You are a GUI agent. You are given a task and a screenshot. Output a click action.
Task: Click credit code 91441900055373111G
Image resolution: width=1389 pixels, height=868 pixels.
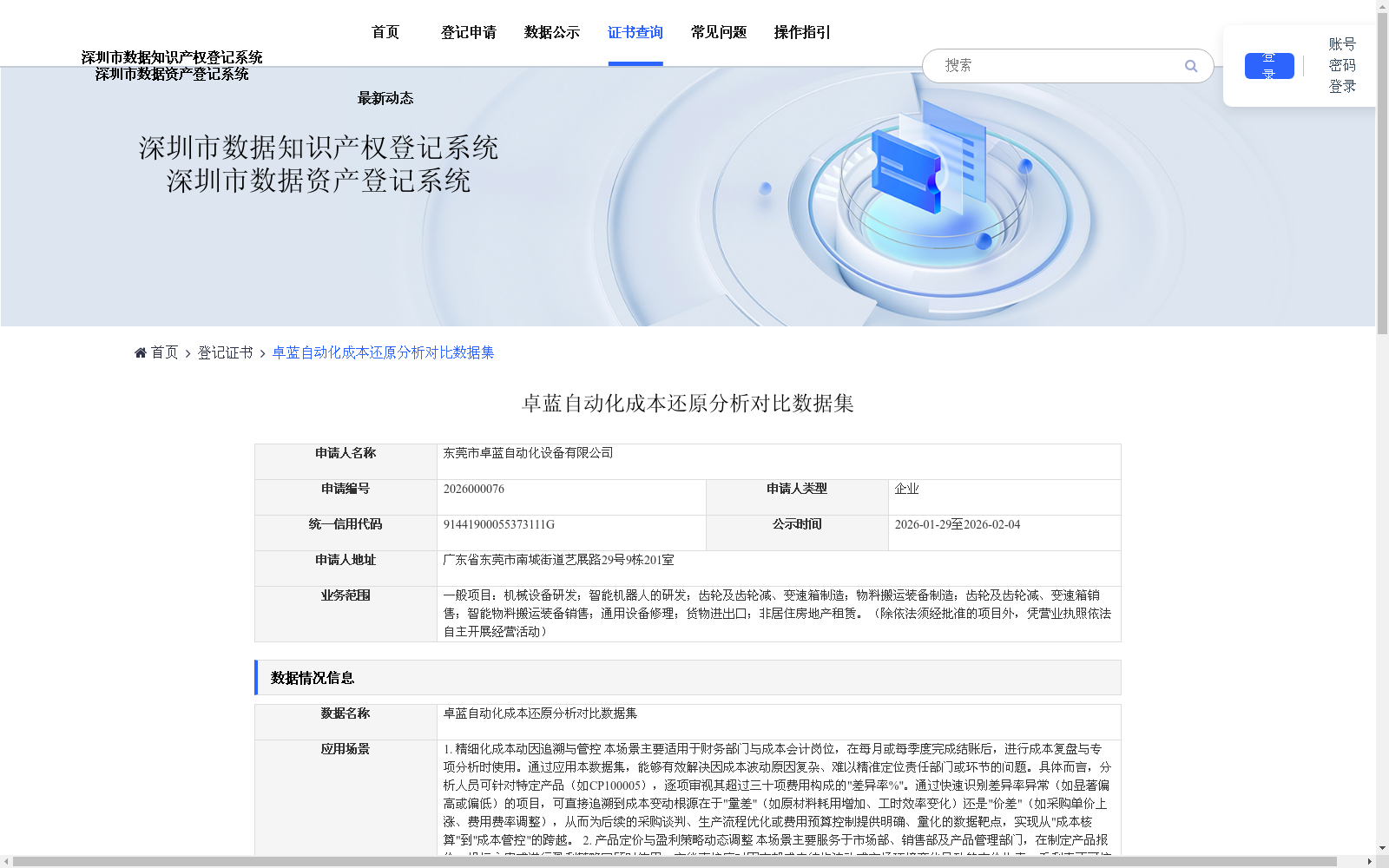click(x=499, y=524)
